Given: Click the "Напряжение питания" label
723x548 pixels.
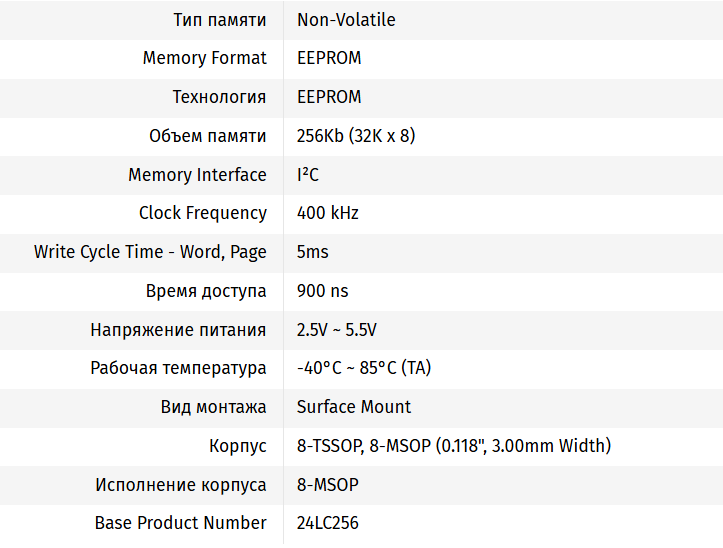Looking at the screenshot, I should (x=178, y=330).
